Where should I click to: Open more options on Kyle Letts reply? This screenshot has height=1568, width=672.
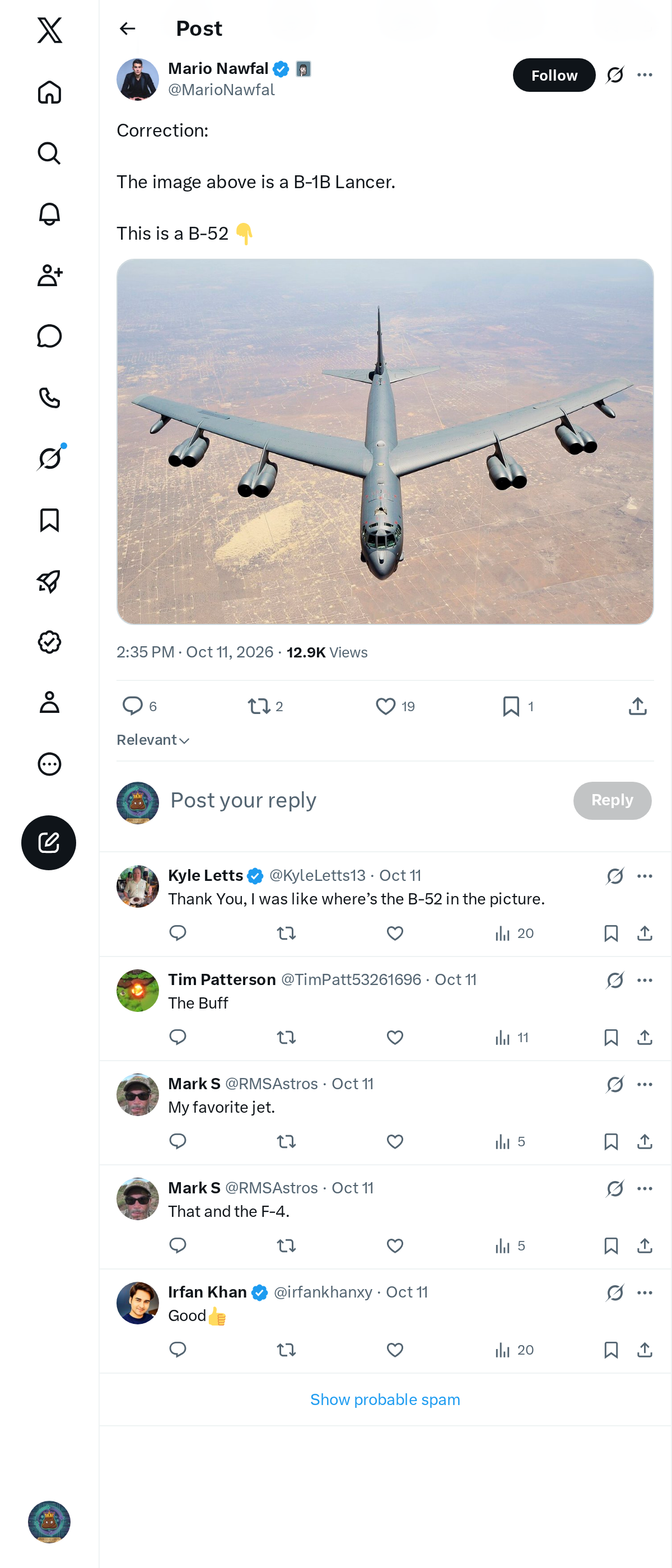645,876
